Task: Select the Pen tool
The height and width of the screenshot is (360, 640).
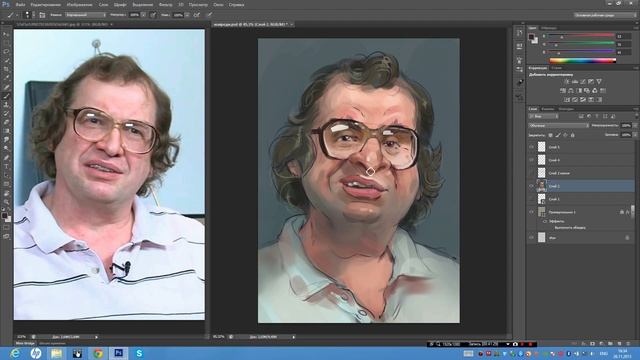Action: click(x=6, y=158)
